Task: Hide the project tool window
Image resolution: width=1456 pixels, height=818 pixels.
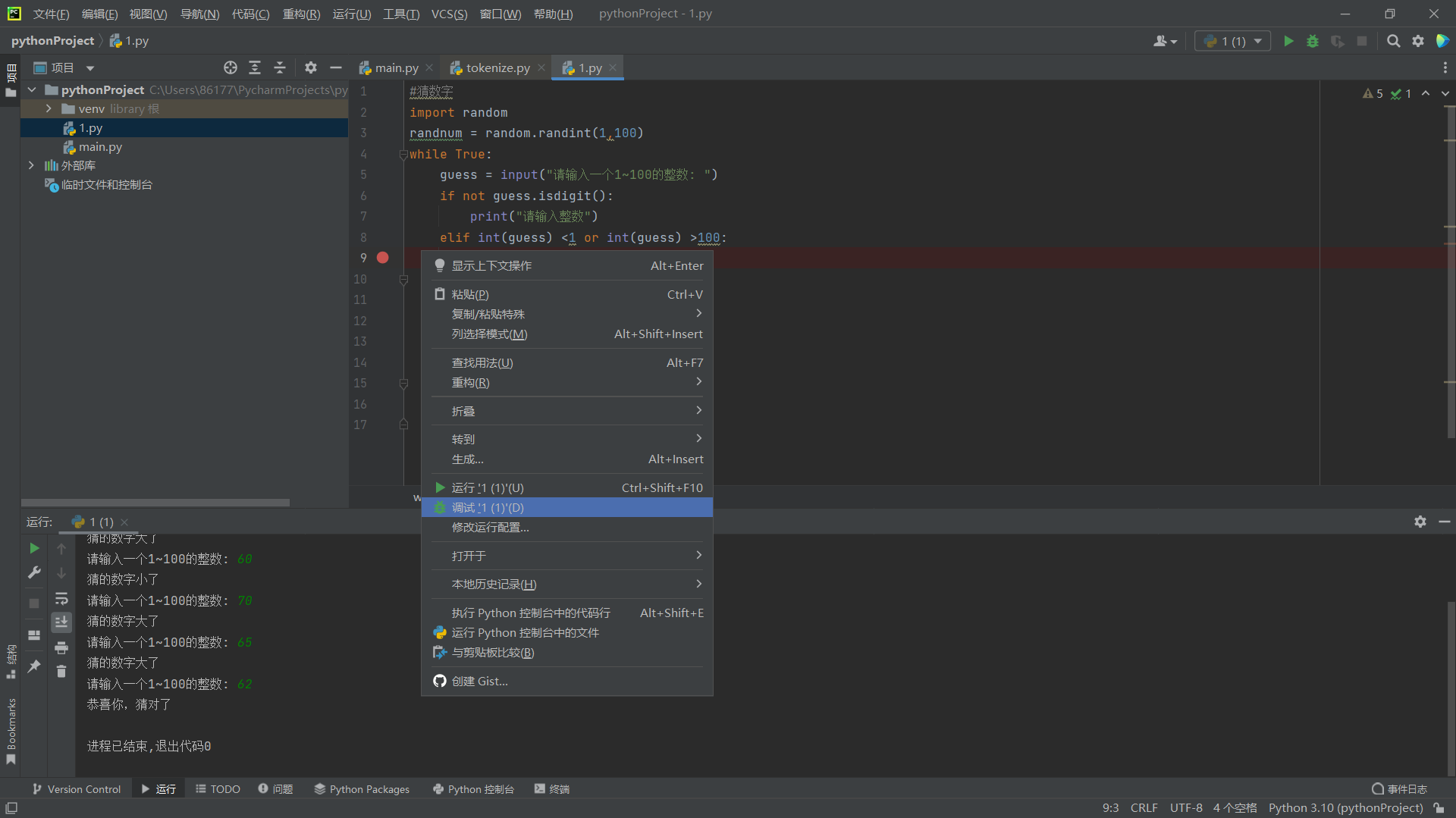Action: pos(336,67)
